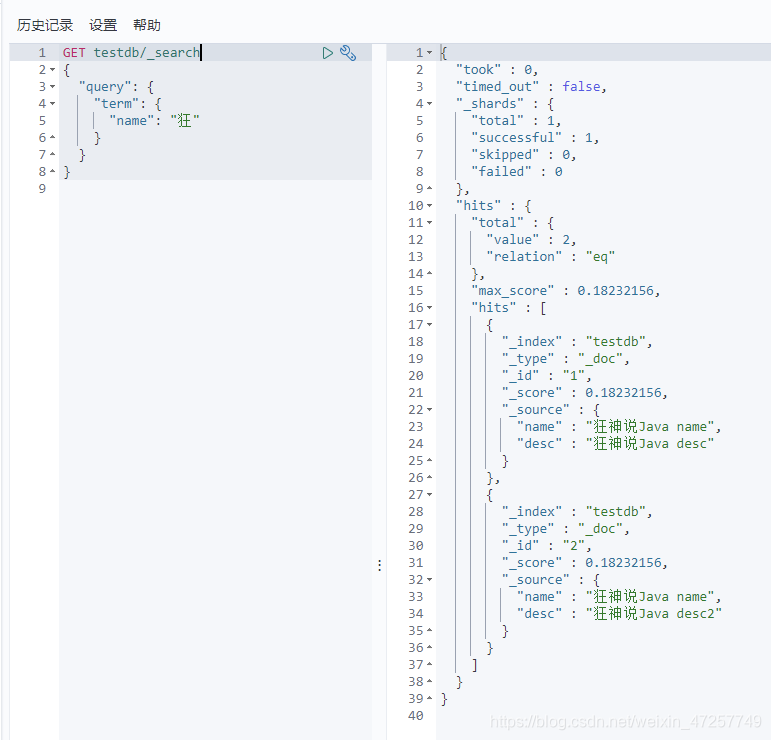
Task: Collapse "_source" block at line 32
Action: (430, 580)
